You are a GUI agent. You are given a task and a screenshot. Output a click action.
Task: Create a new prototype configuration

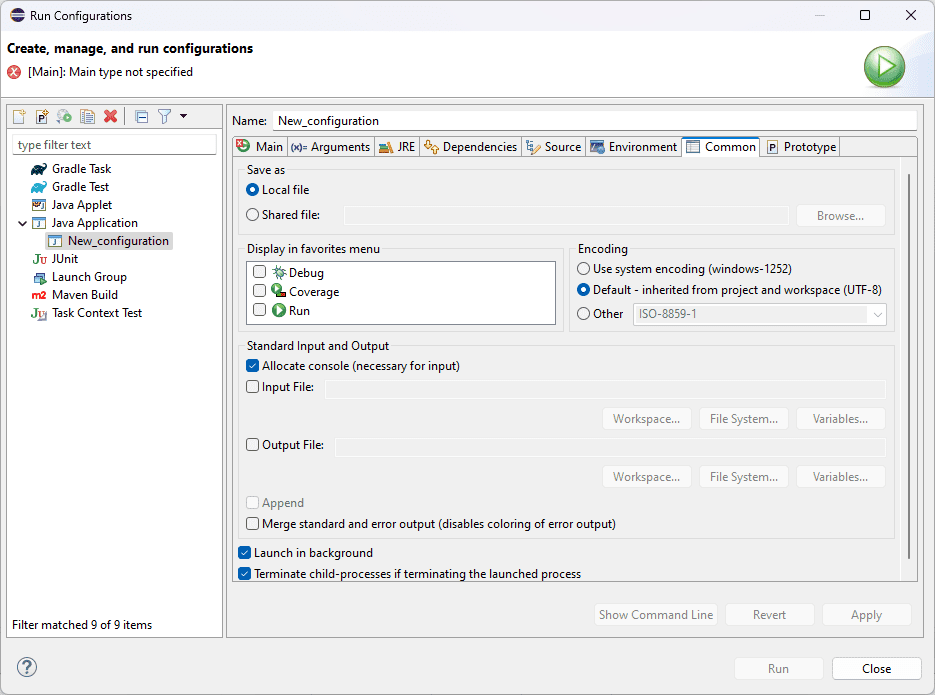tap(42, 116)
